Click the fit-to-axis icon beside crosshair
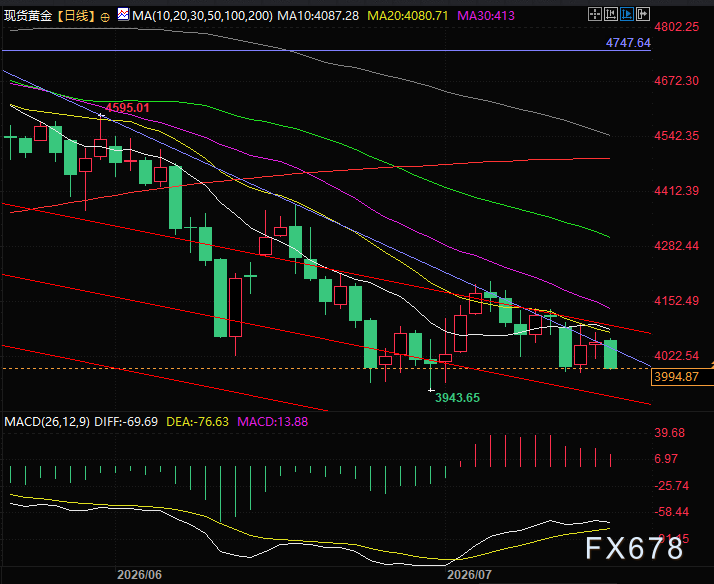This screenshot has height=584, width=714. tap(611, 15)
